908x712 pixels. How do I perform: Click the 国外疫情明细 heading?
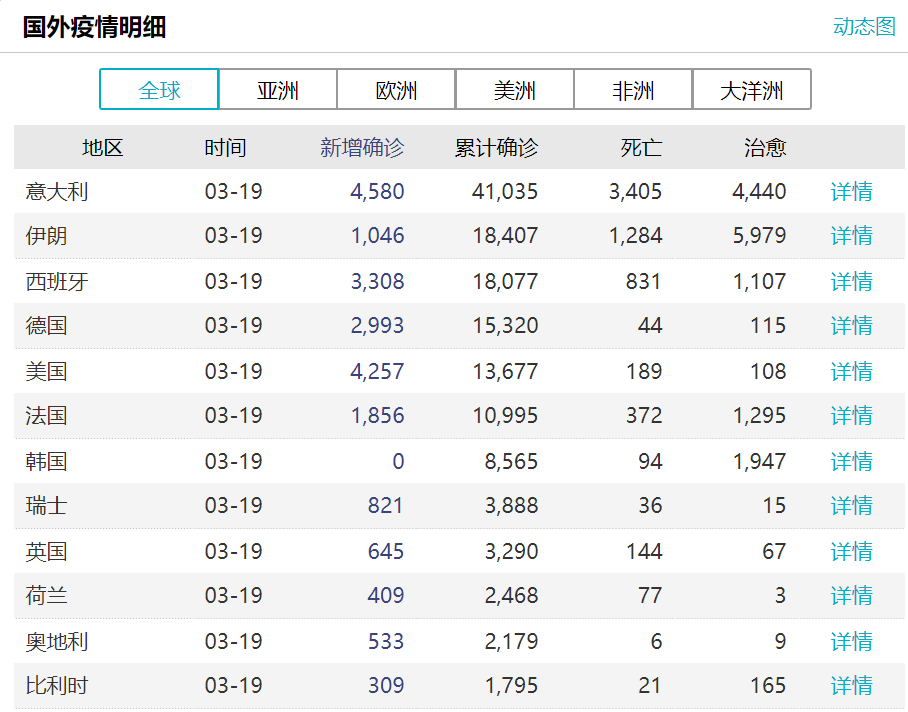94,27
